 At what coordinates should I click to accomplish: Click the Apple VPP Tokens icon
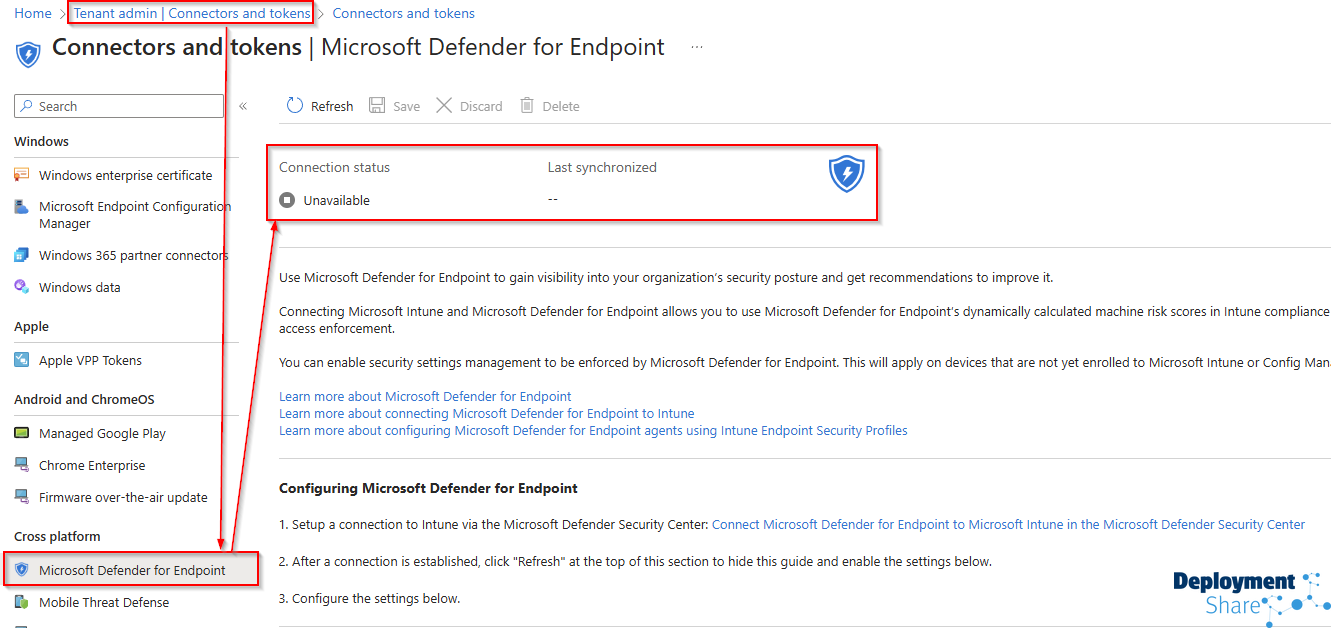pyautogui.click(x=22, y=360)
